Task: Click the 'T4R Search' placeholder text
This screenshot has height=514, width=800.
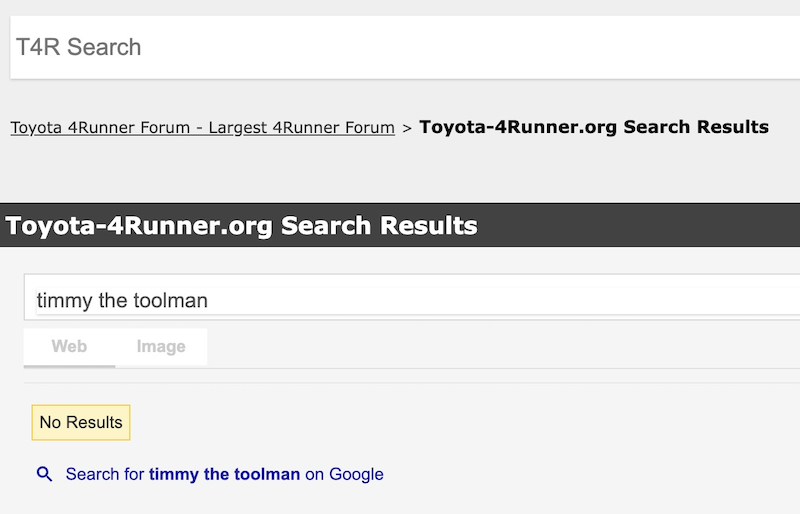Action: pos(79,47)
